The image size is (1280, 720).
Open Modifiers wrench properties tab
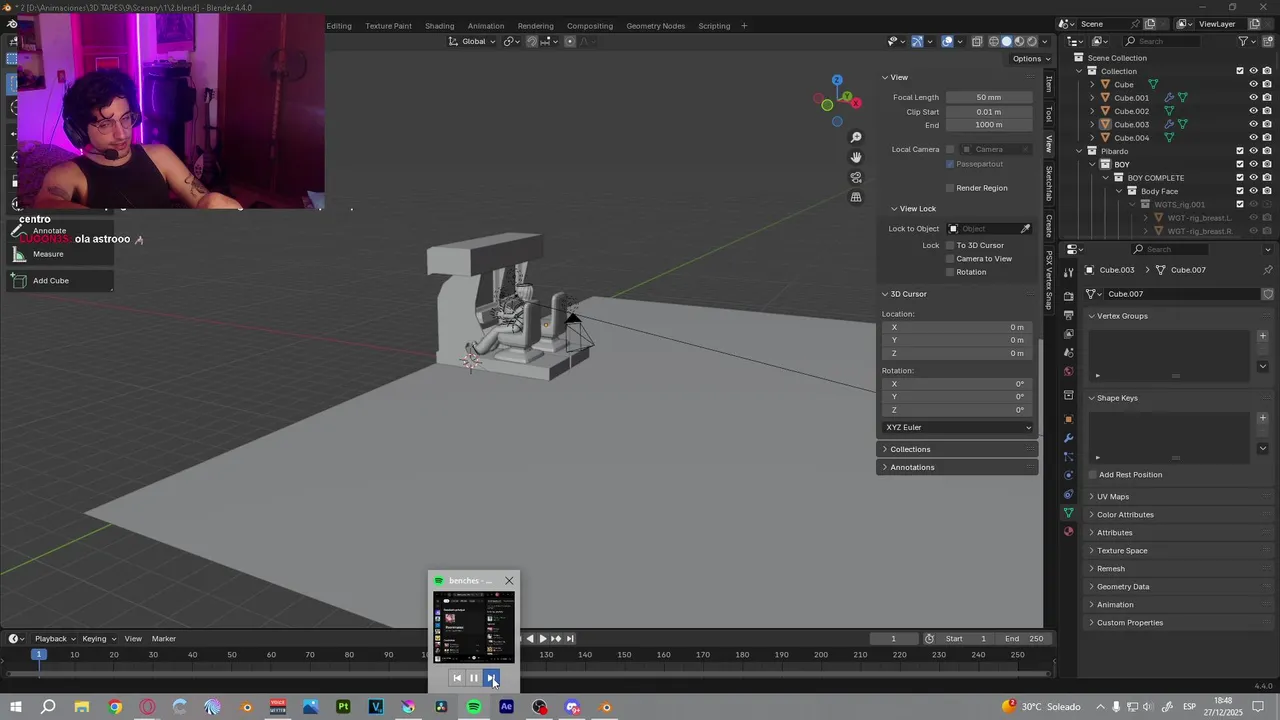click(1069, 438)
